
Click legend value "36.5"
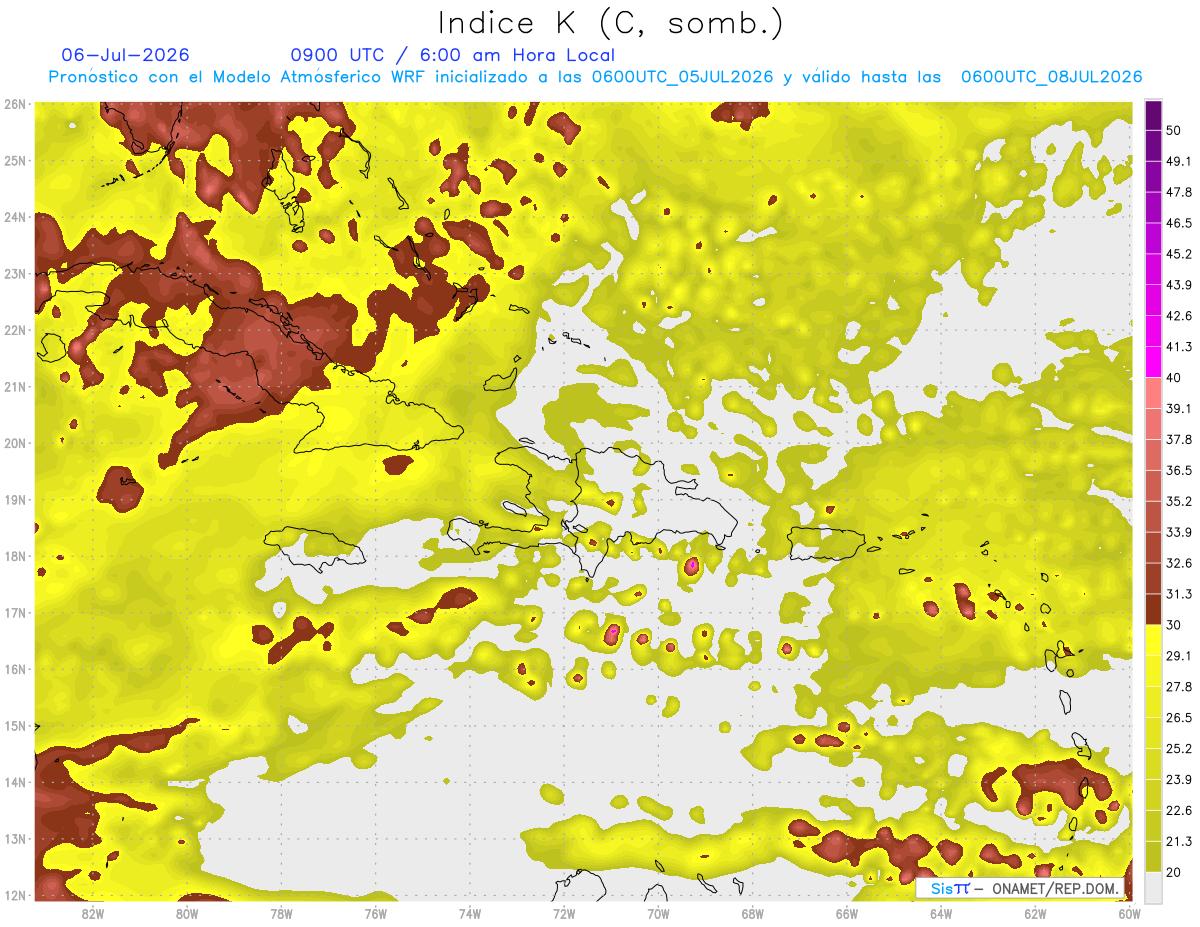pyautogui.click(x=1178, y=470)
